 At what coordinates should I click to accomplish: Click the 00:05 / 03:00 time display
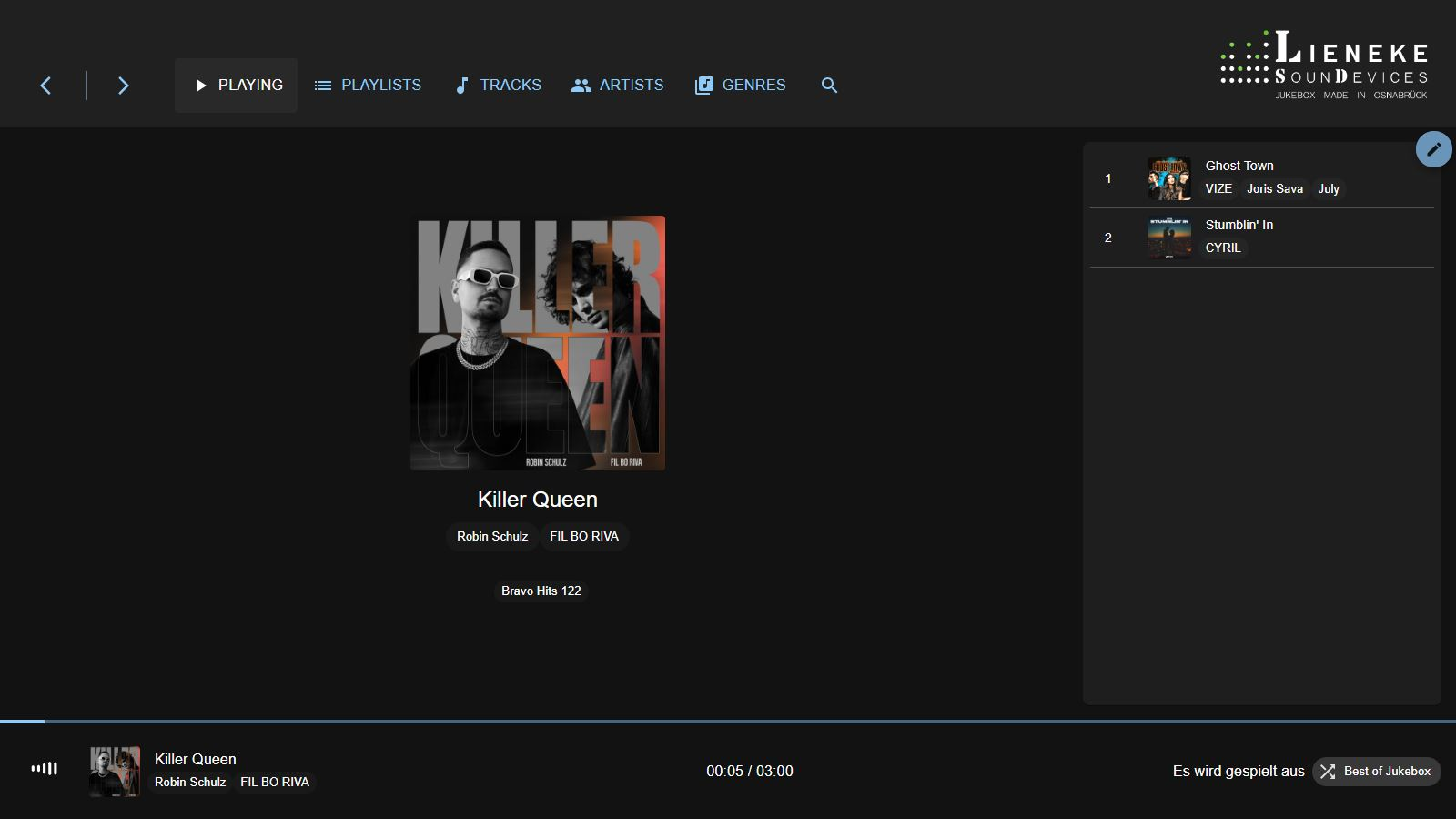tap(750, 771)
